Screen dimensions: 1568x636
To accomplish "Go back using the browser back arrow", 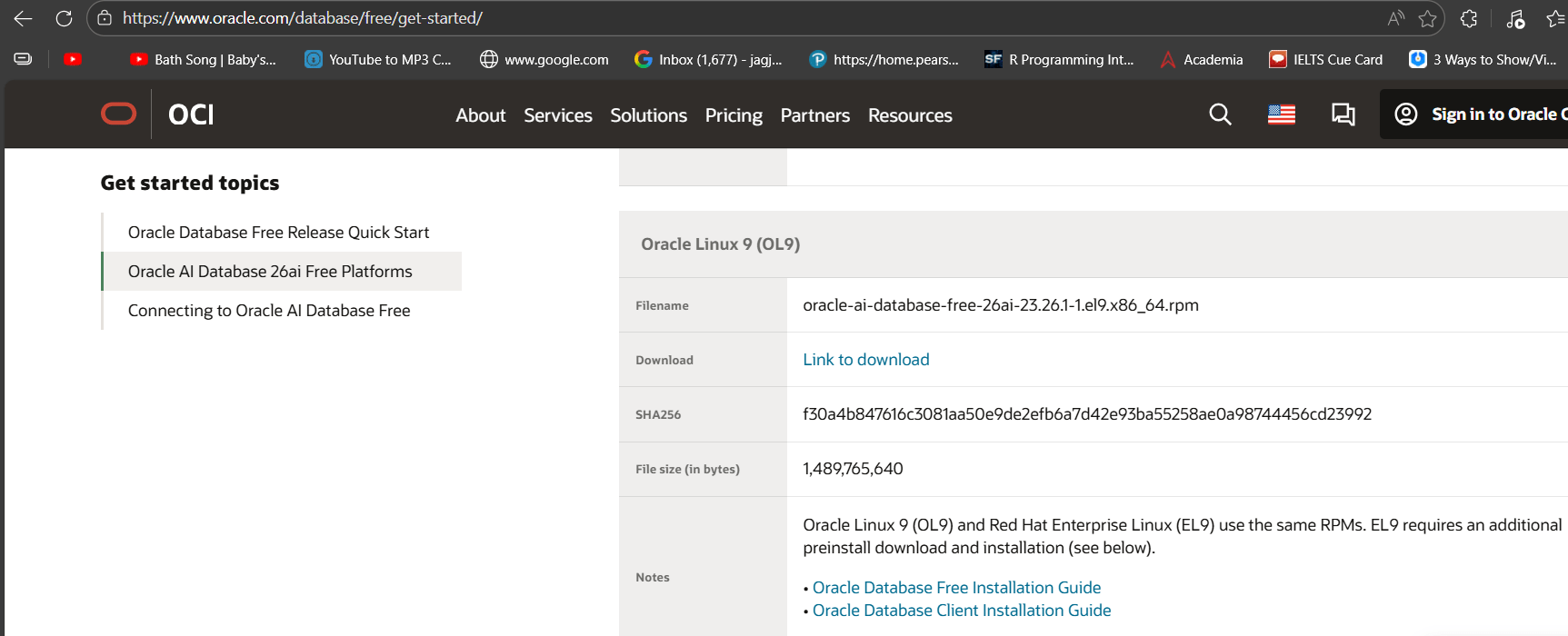I will 23,18.
